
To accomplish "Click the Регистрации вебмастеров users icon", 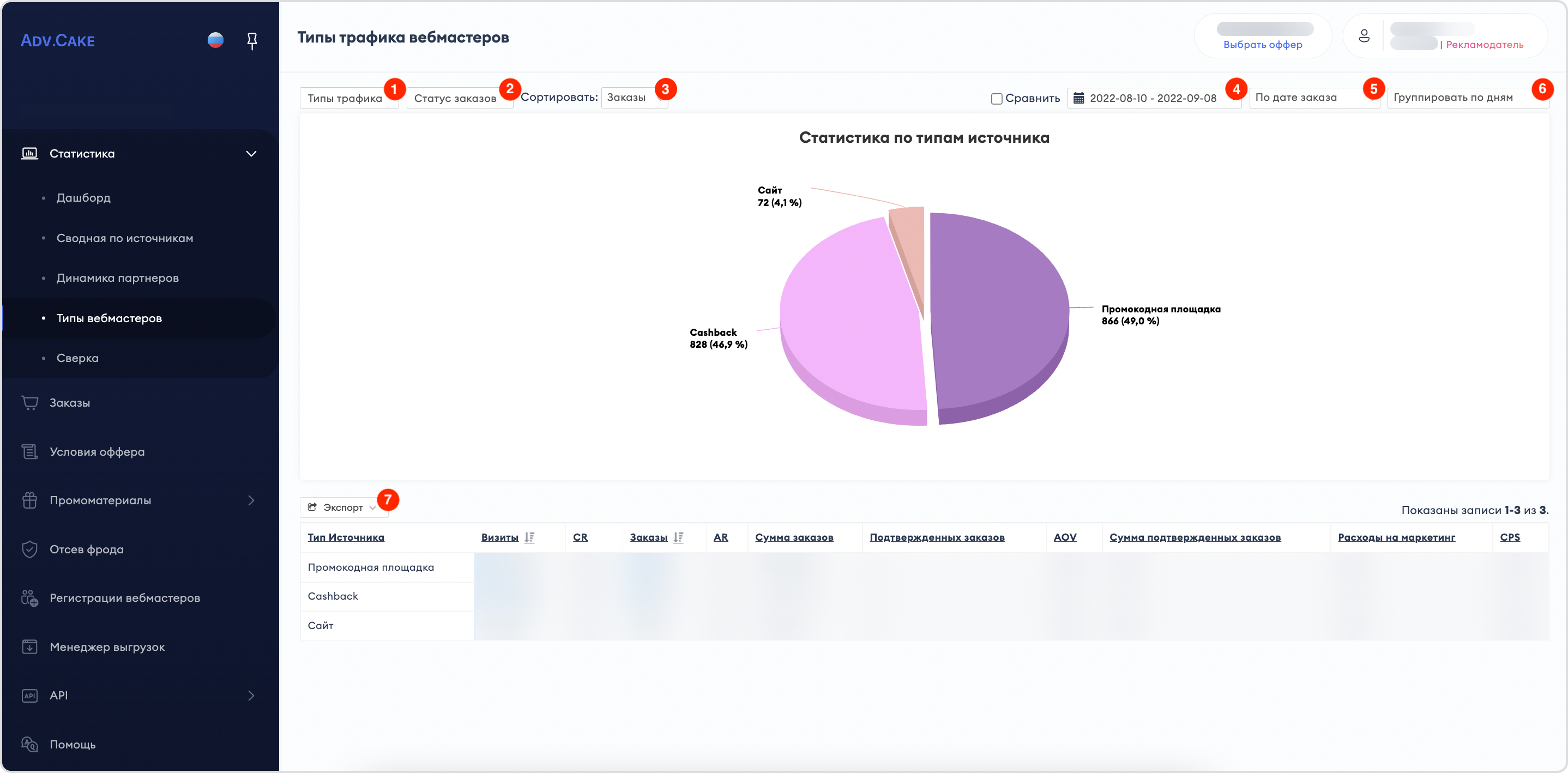I will (x=30, y=597).
